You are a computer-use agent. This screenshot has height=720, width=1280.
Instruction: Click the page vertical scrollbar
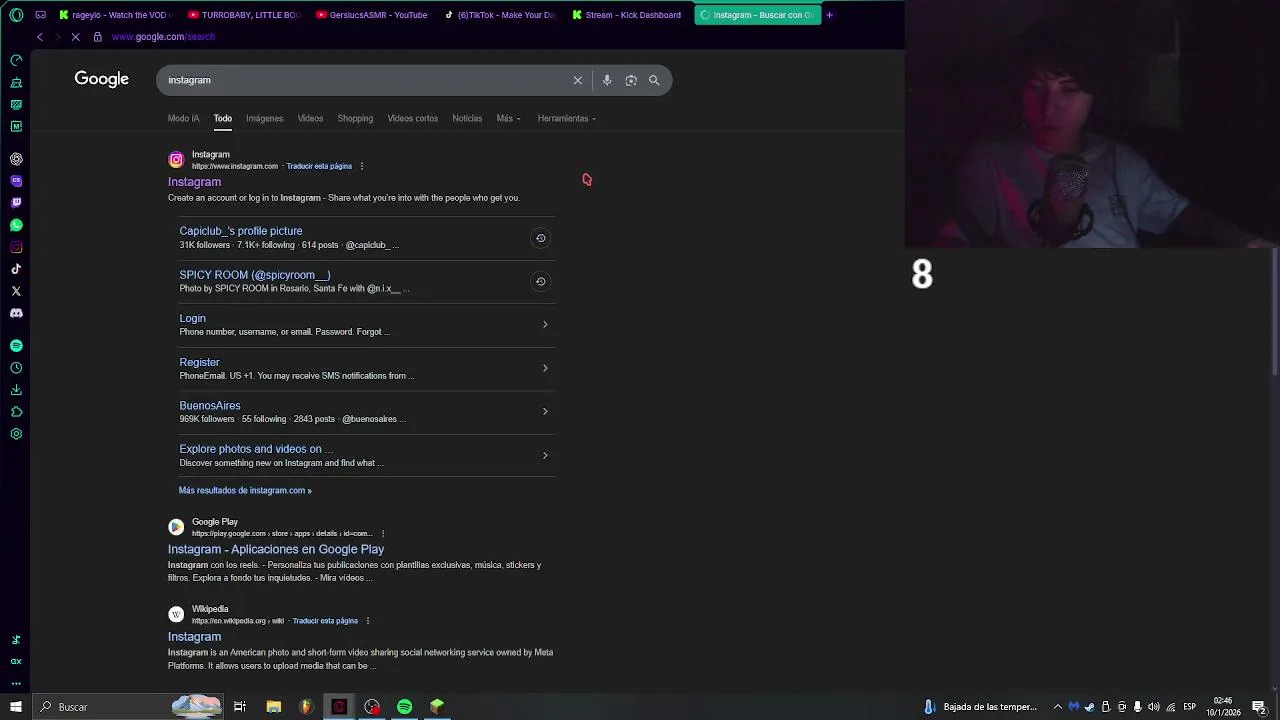tap(1275, 310)
